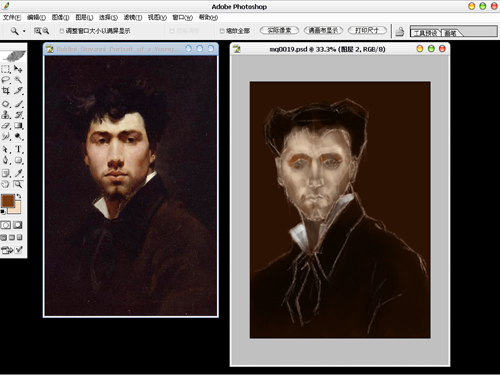Switch to Standard edit mode
Screen dimensions: 500x375
pyautogui.click(x=6, y=225)
